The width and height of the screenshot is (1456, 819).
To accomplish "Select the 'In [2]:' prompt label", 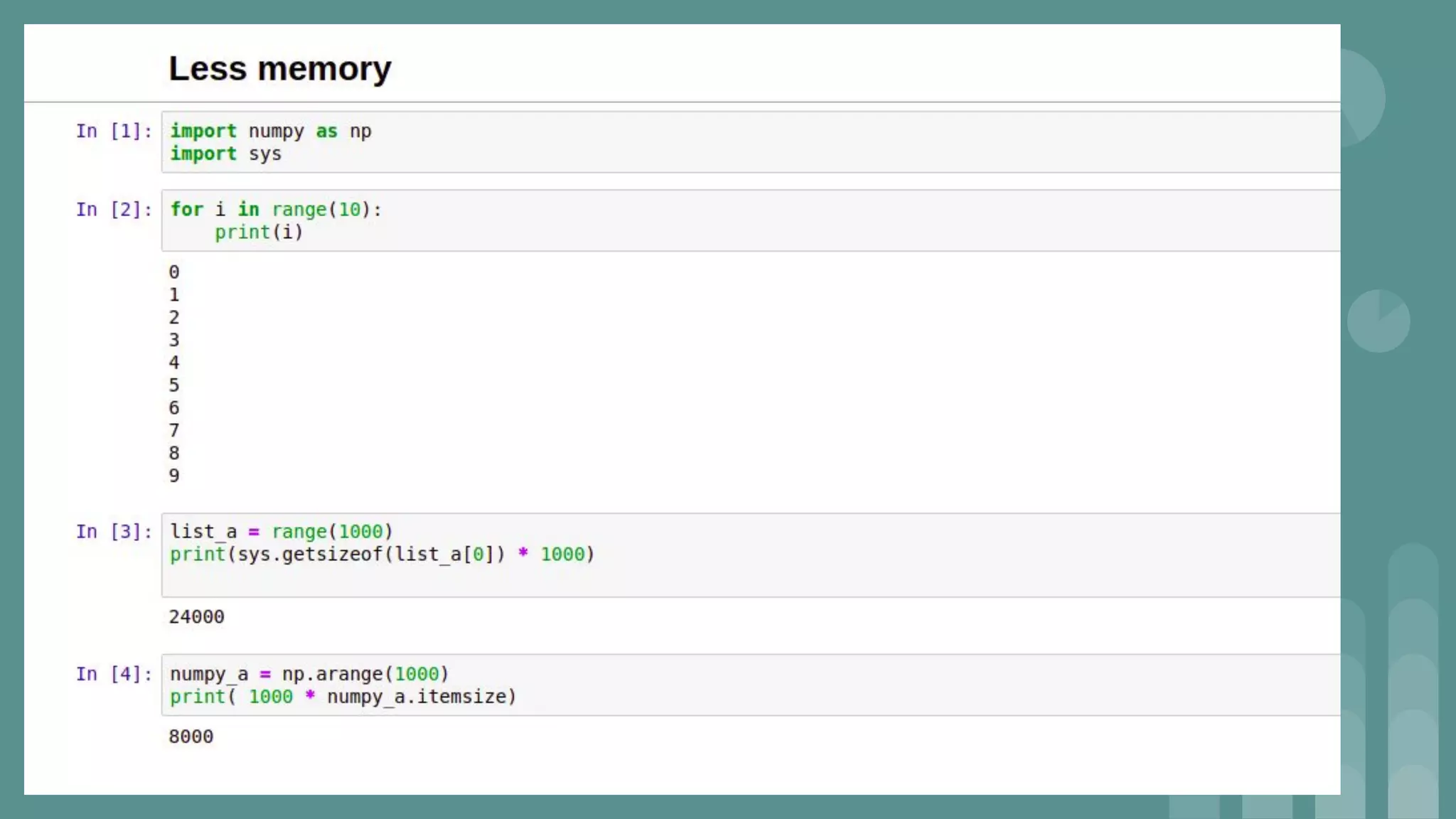I will [x=114, y=210].
